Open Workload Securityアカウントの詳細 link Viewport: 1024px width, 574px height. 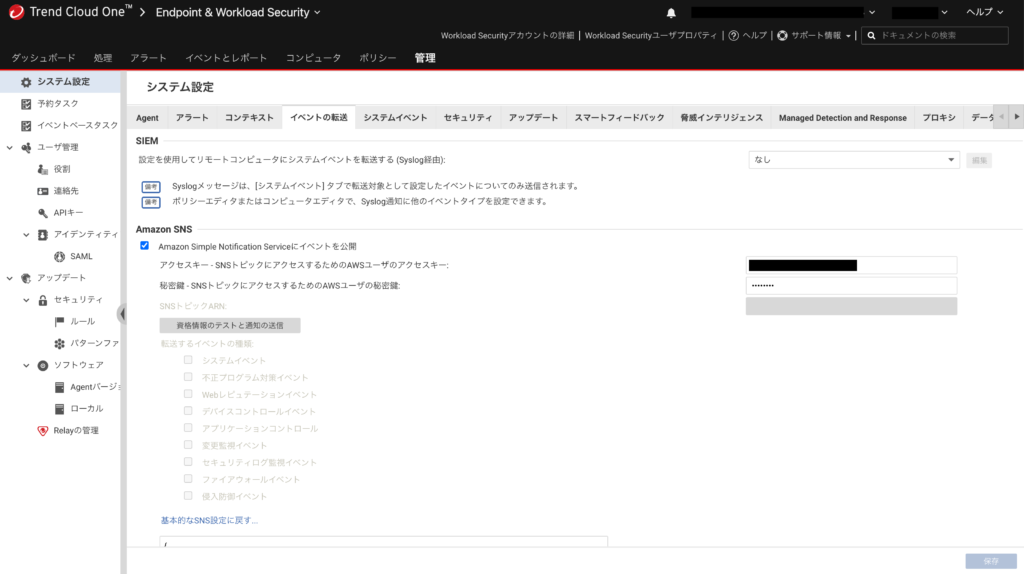point(507,35)
